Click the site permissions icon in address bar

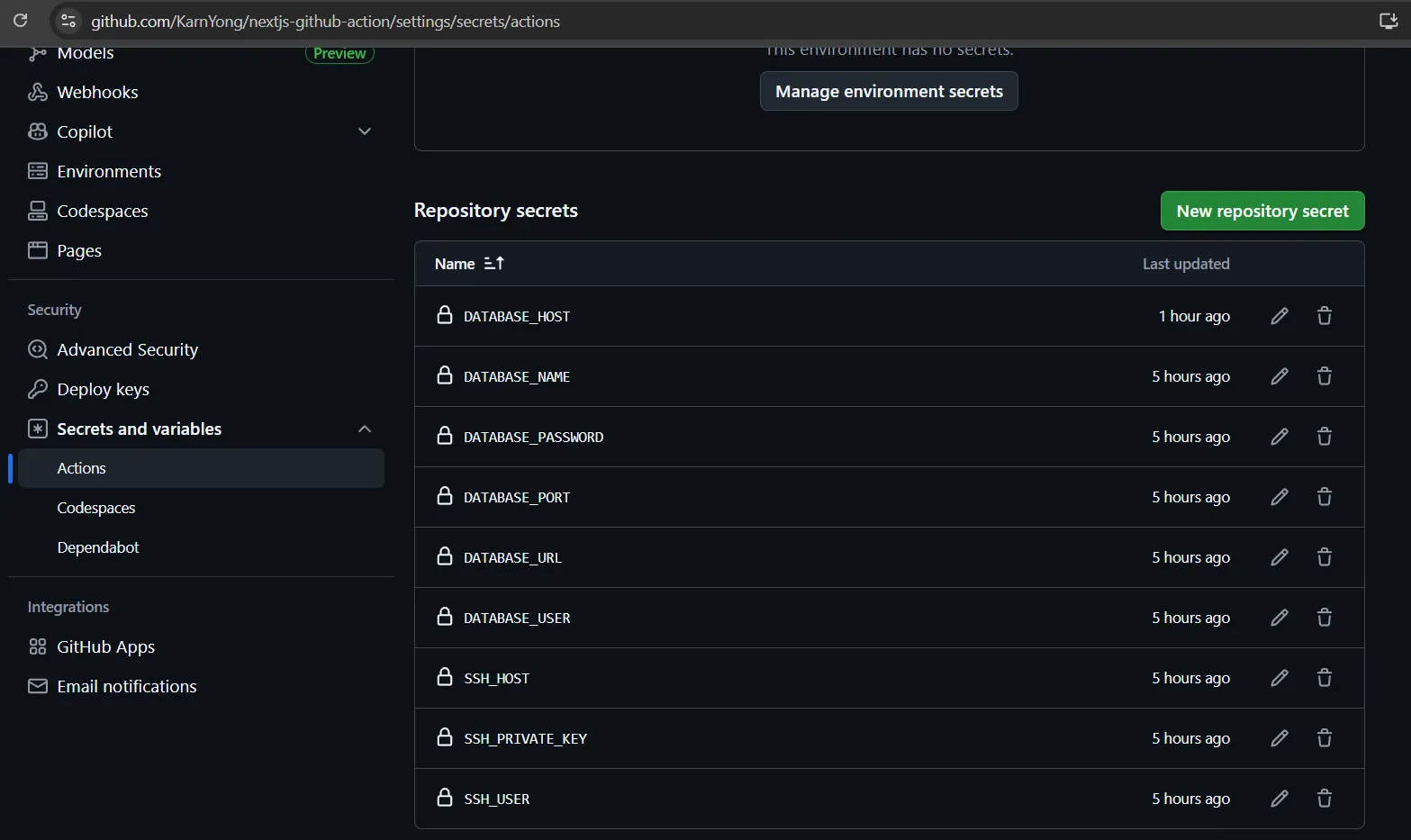[68, 21]
